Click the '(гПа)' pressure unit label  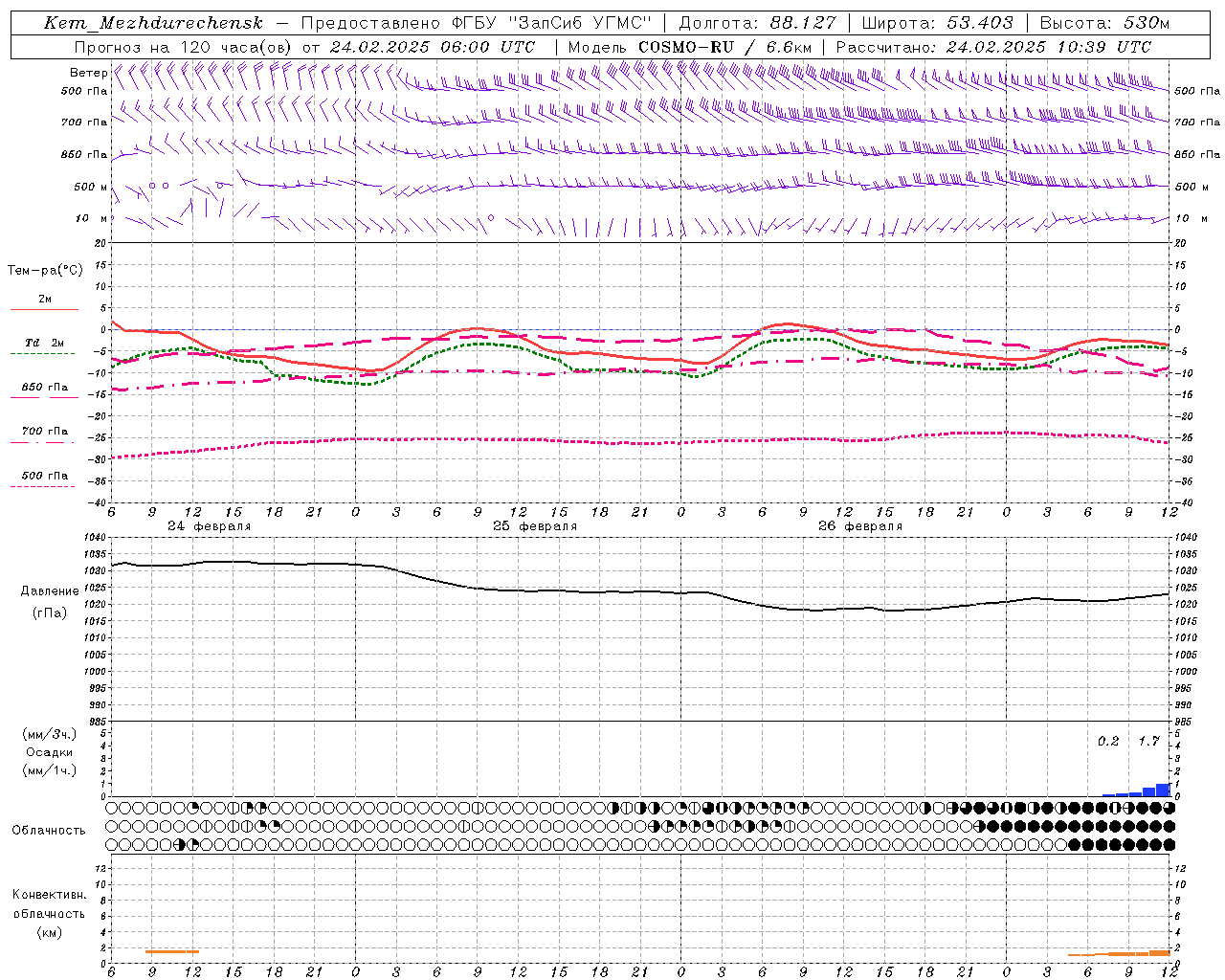(x=50, y=613)
